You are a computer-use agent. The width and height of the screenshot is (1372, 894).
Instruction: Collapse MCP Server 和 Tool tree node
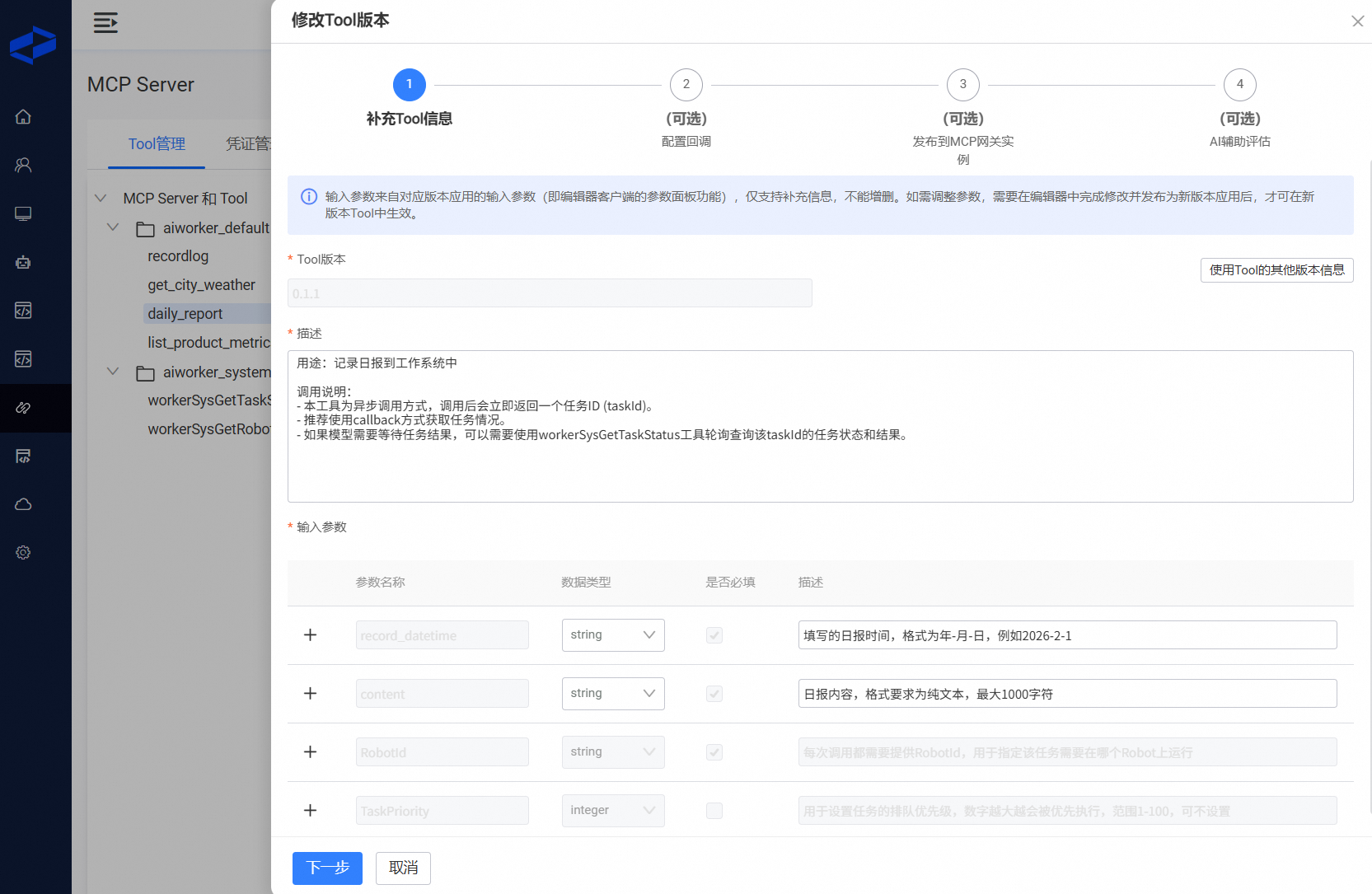[101, 198]
